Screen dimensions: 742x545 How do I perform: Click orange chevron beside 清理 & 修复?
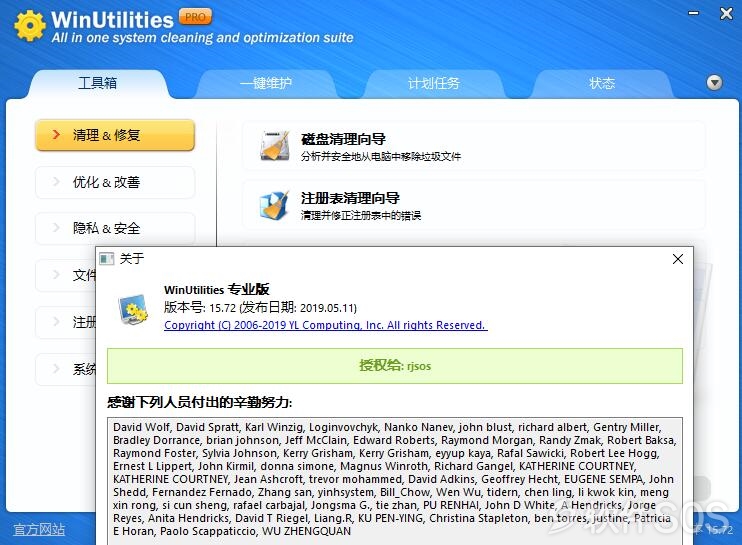point(56,134)
